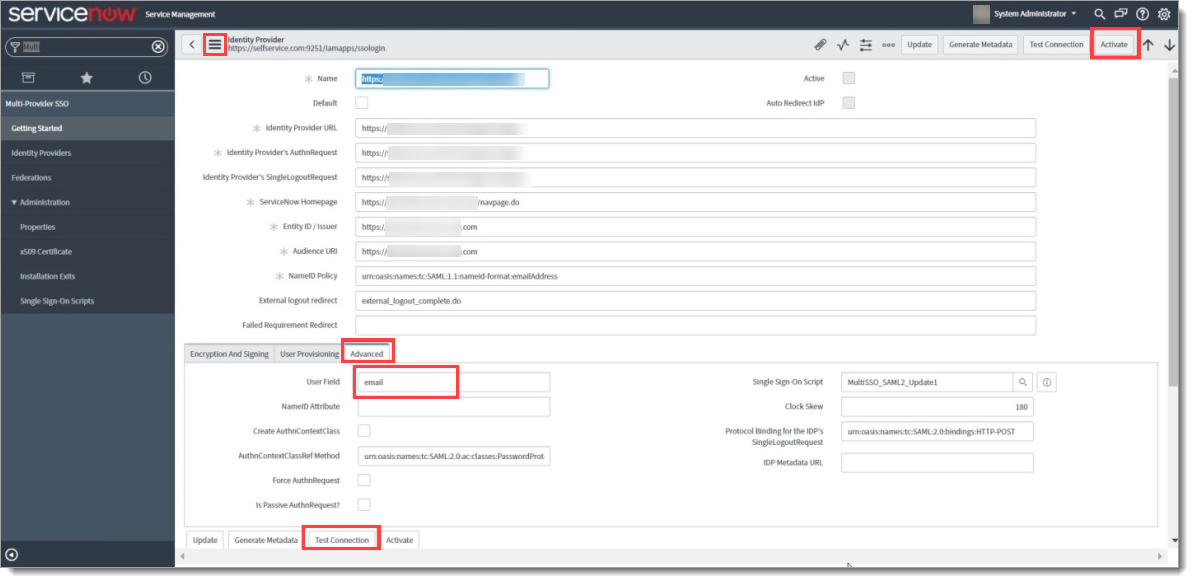Open more options ellipsis in form header

pos(888,45)
